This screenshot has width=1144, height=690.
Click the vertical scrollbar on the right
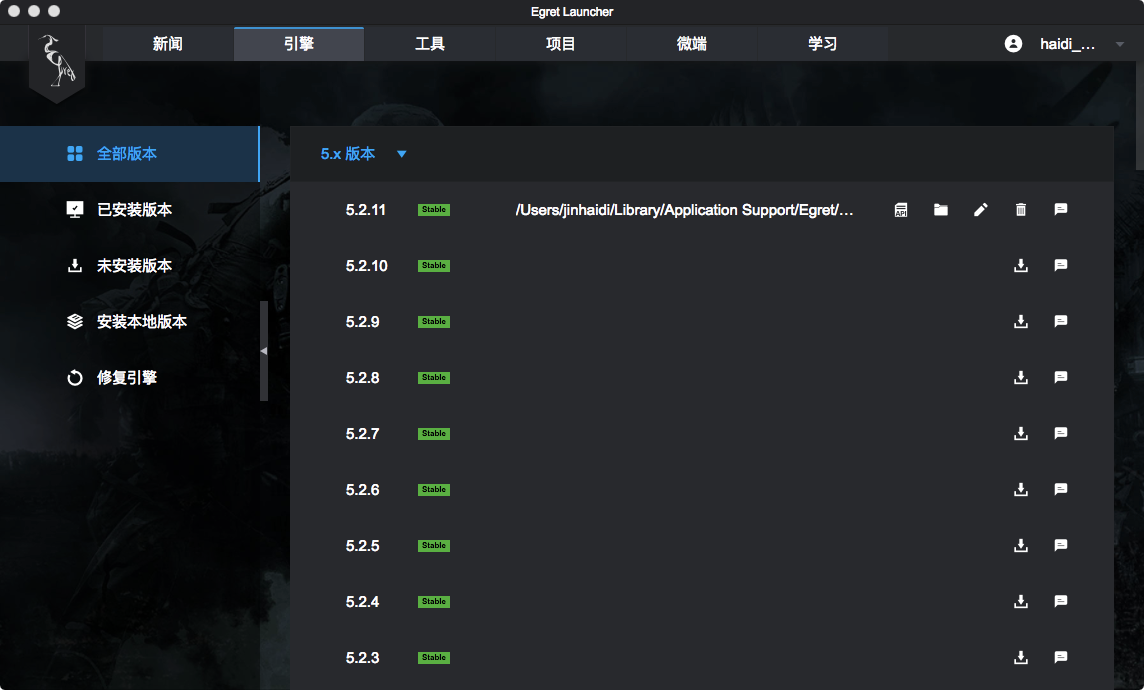click(1140, 117)
